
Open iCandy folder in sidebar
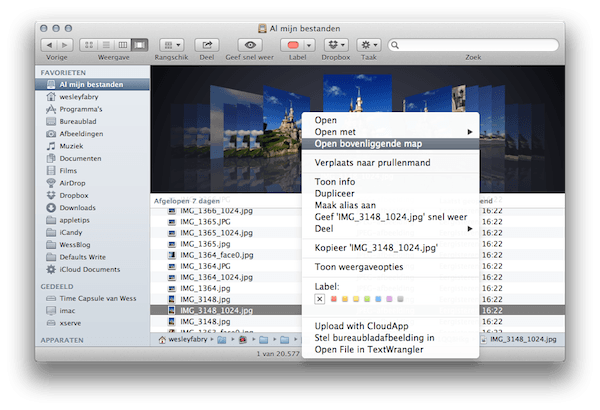(92, 232)
